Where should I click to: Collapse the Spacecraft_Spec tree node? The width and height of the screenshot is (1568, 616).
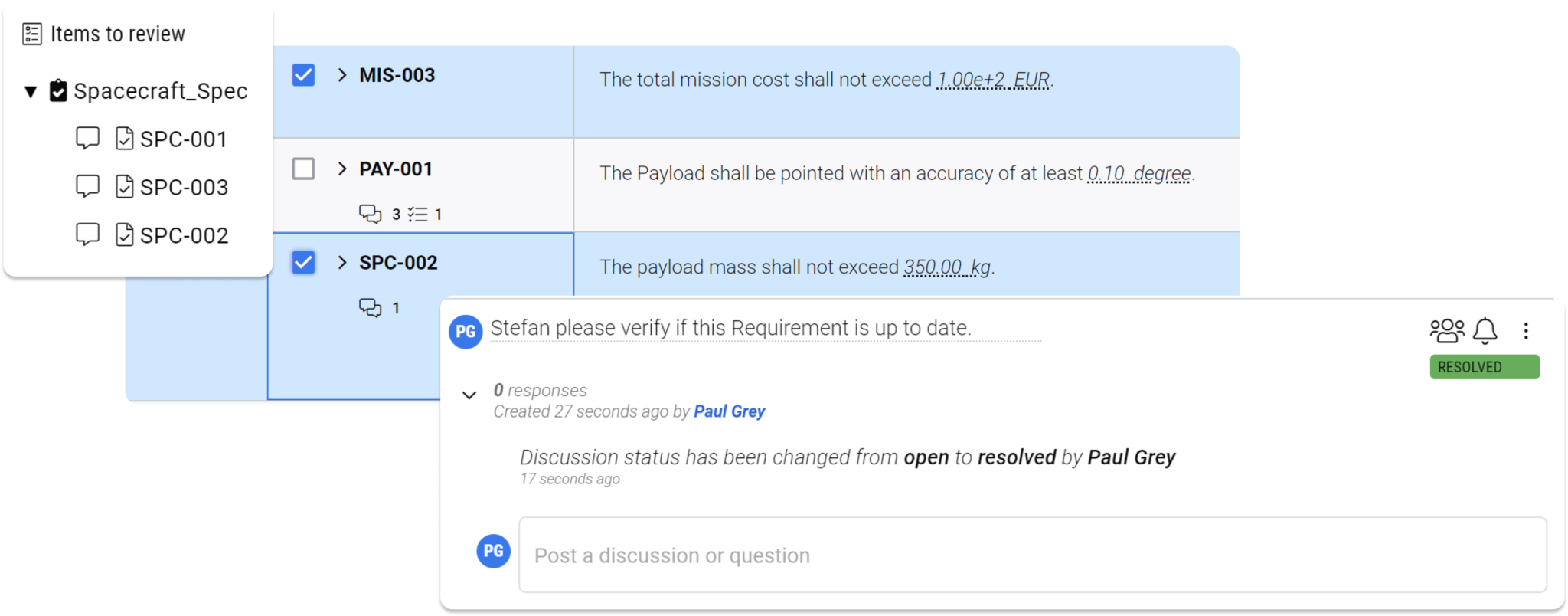[x=31, y=92]
